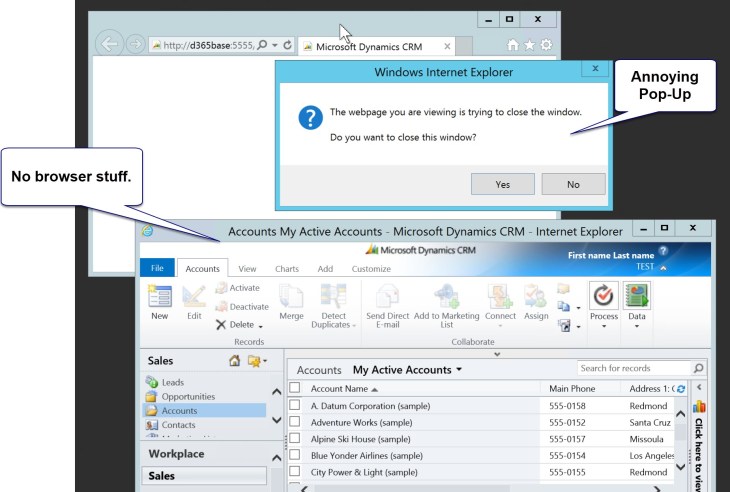Check the A. Datum Corporation row checkbox
Image resolution: width=730 pixels, height=492 pixels.
(x=295, y=405)
